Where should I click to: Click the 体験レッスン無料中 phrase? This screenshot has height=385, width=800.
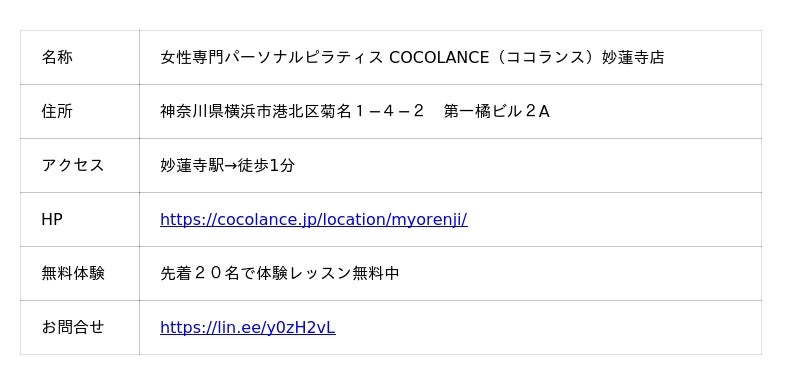click(x=328, y=273)
